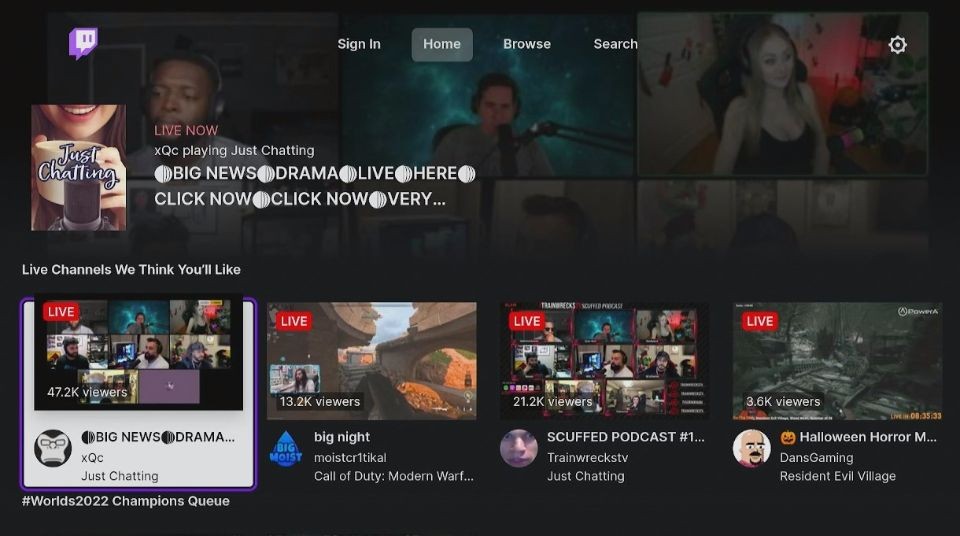The width and height of the screenshot is (960, 536).
Task: Click xQc's gorilla avatar icon
Action: point(53,448)
